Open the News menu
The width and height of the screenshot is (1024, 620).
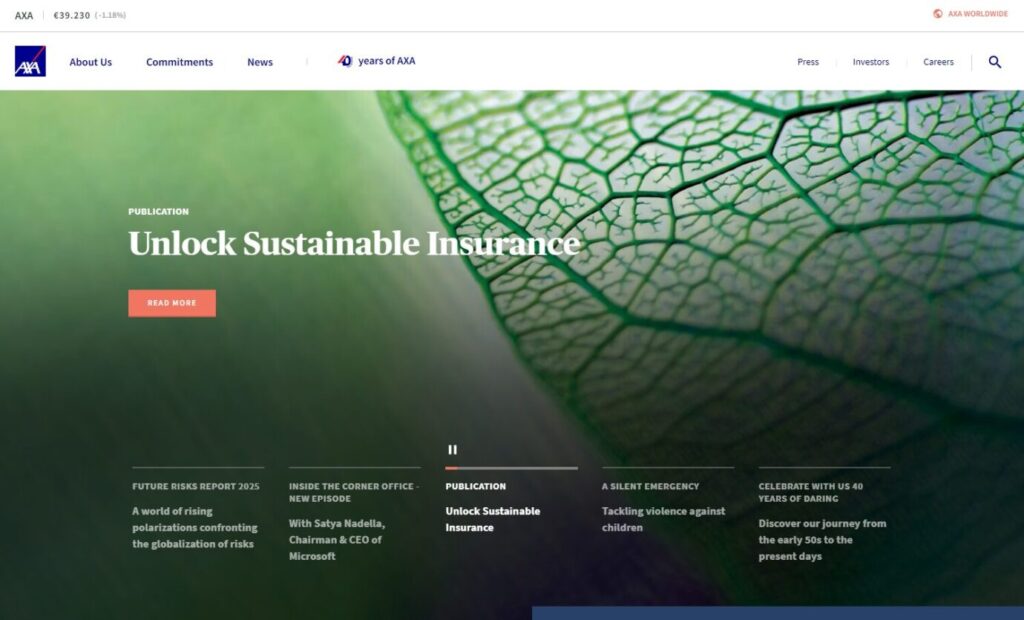point(260,62)
